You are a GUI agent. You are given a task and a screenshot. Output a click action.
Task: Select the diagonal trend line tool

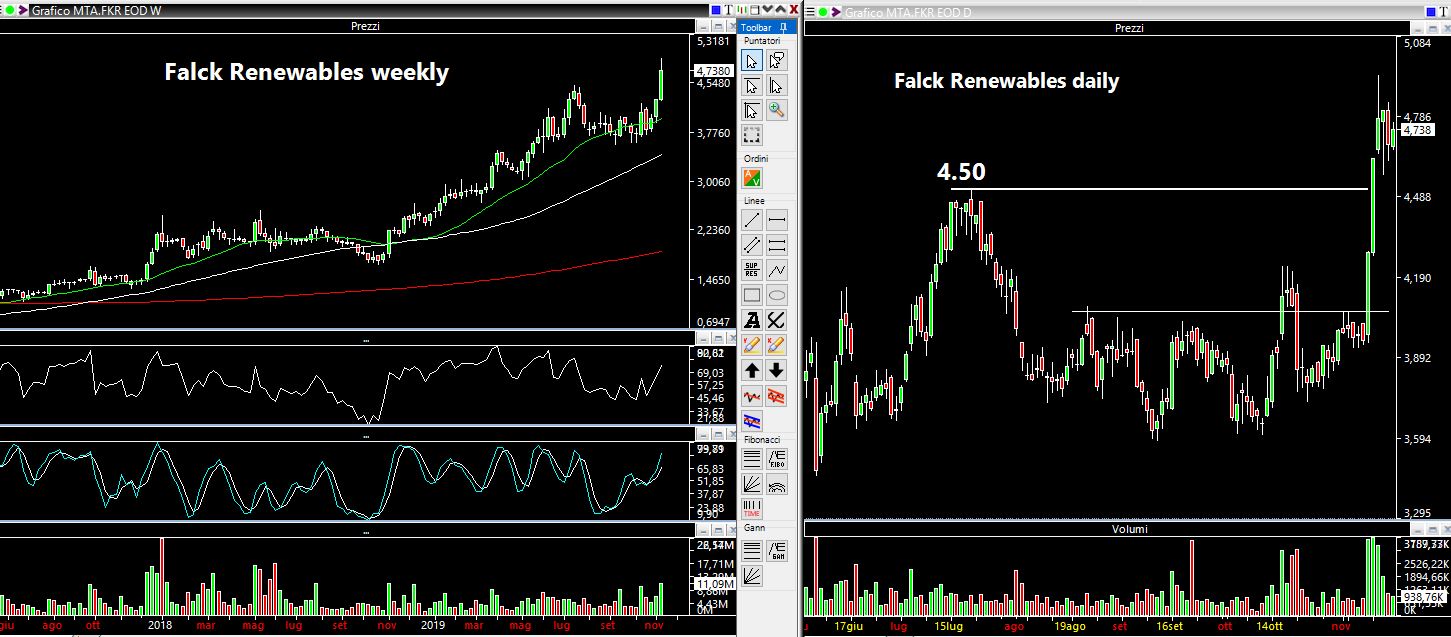(x=752, y=220)
